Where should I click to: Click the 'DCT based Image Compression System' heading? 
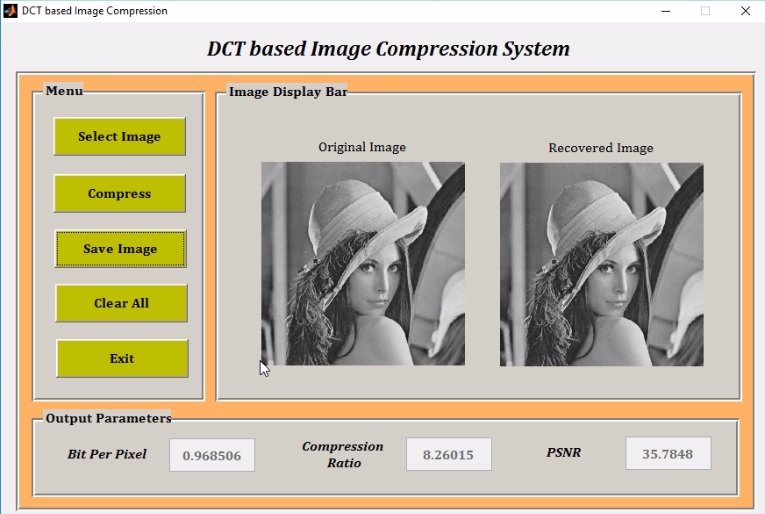388,49
